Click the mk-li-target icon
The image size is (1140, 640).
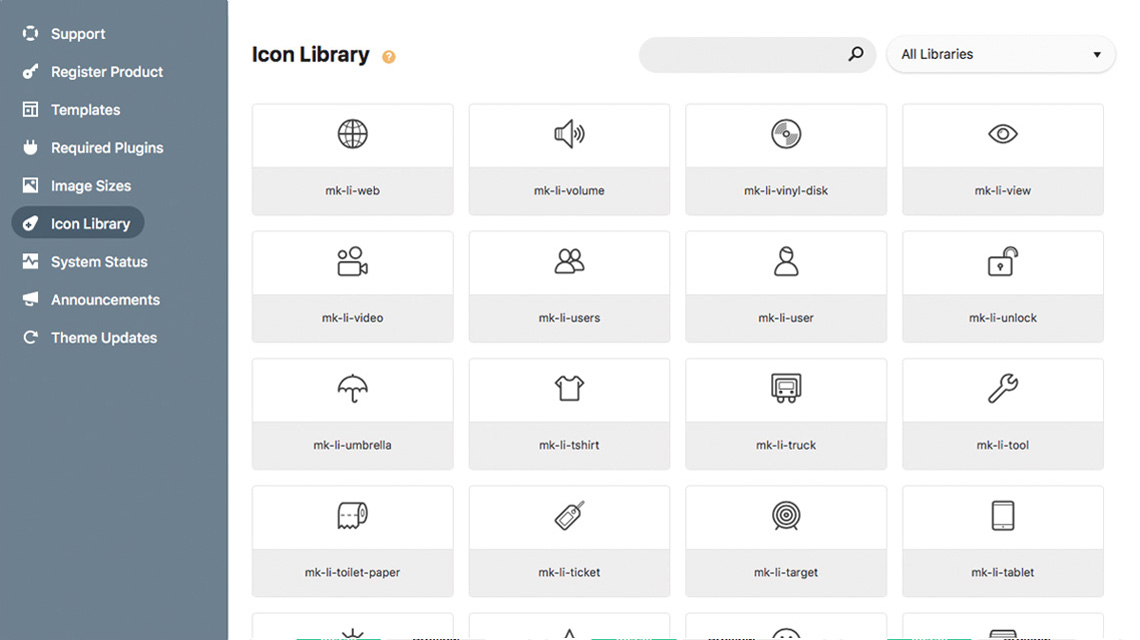(785, 516)
